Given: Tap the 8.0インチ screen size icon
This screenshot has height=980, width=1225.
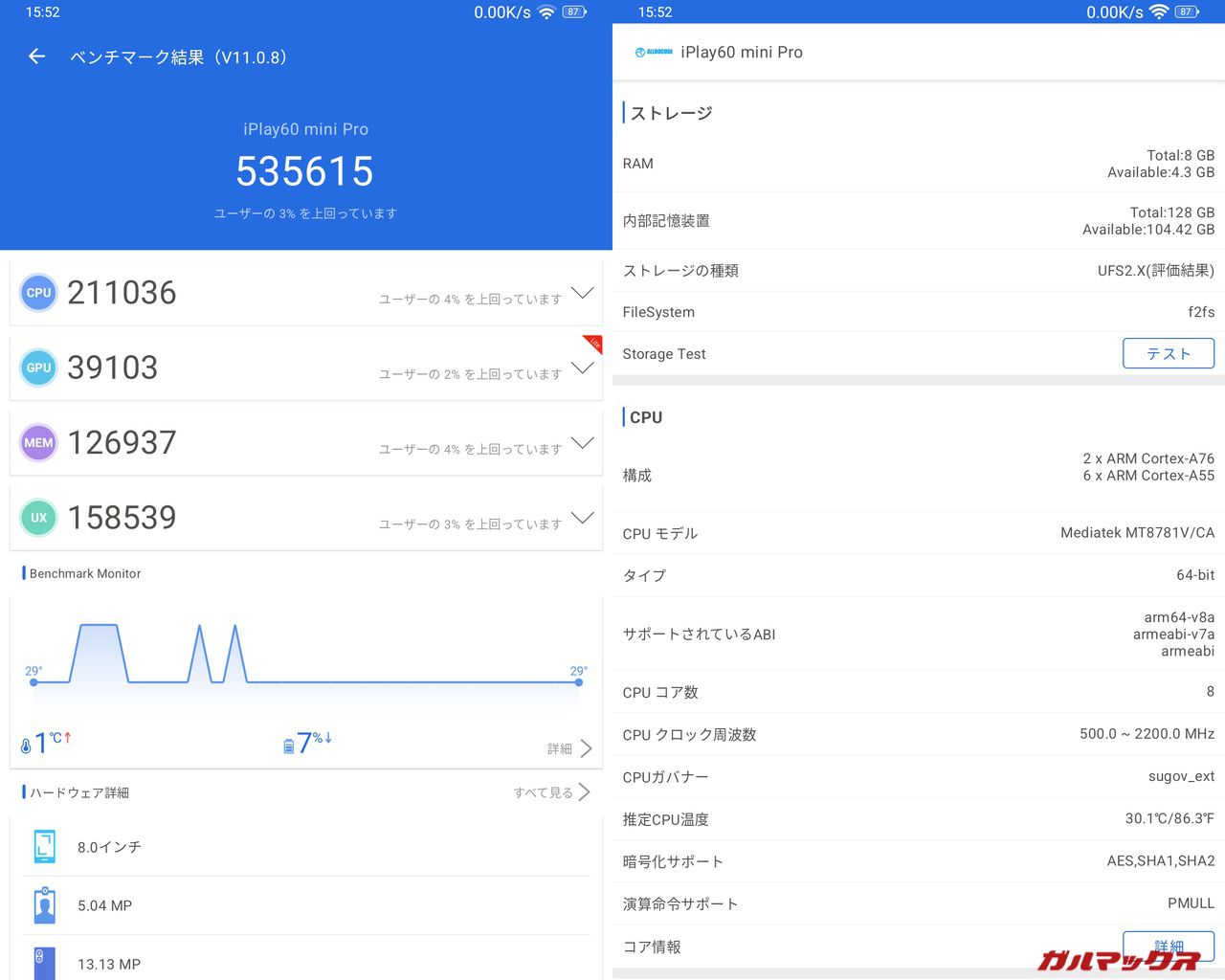Looking at the screenshot, I should point(44,847).
